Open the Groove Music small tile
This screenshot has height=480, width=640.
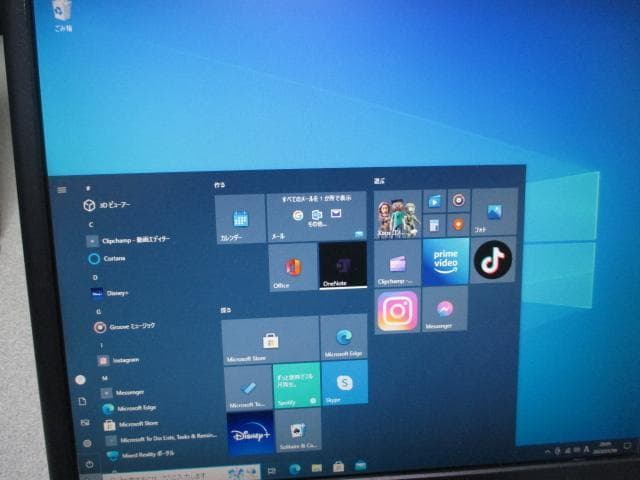(x=459, y=200)
